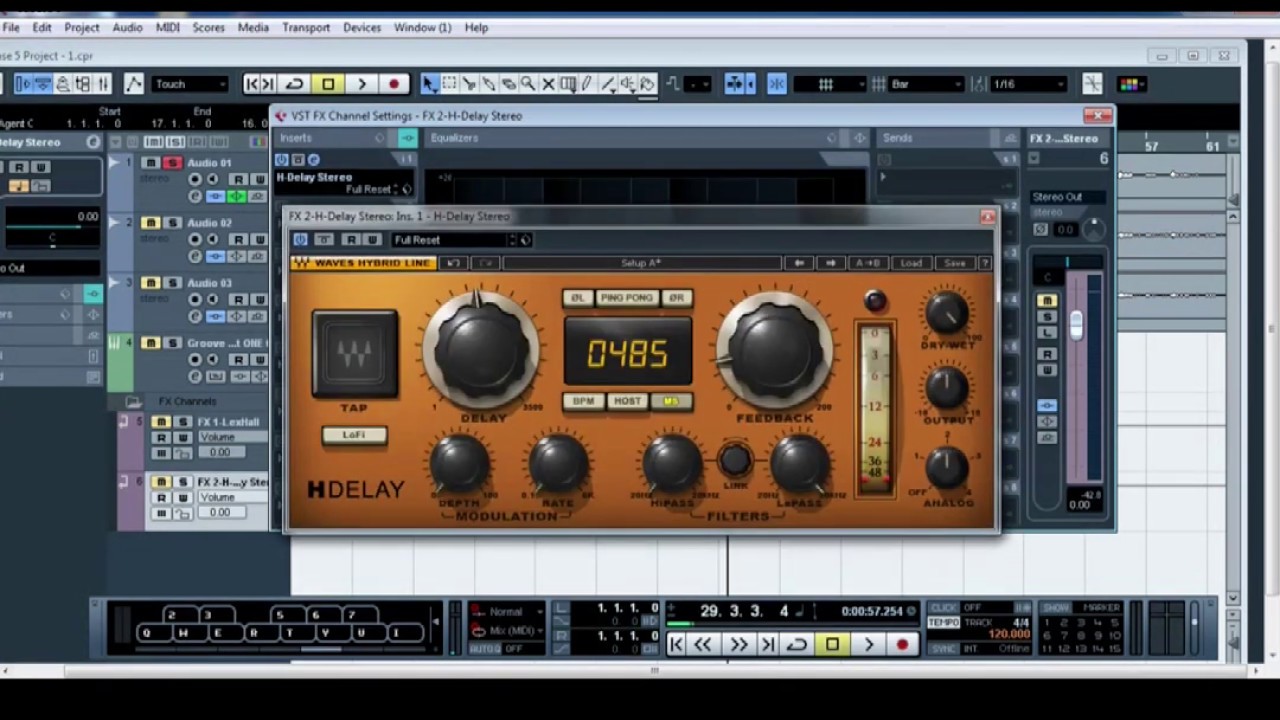The image size is (1280, 720).
Task: Select the Mute X tool in toolbar
Action: coord(548,84)
